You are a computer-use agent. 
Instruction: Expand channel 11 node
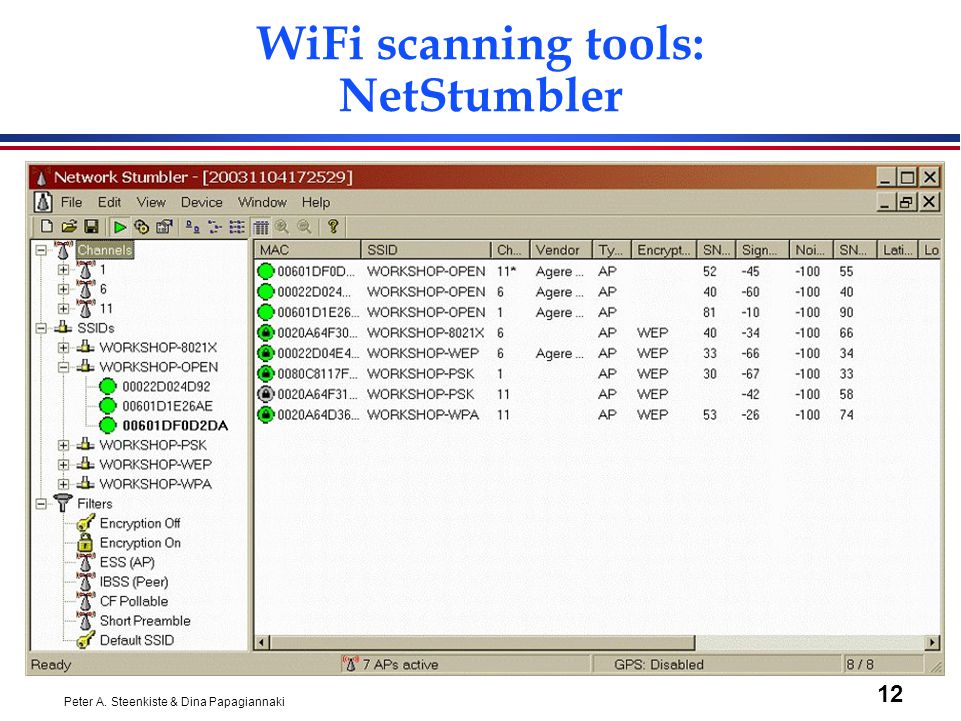click(x=63, y=308)
